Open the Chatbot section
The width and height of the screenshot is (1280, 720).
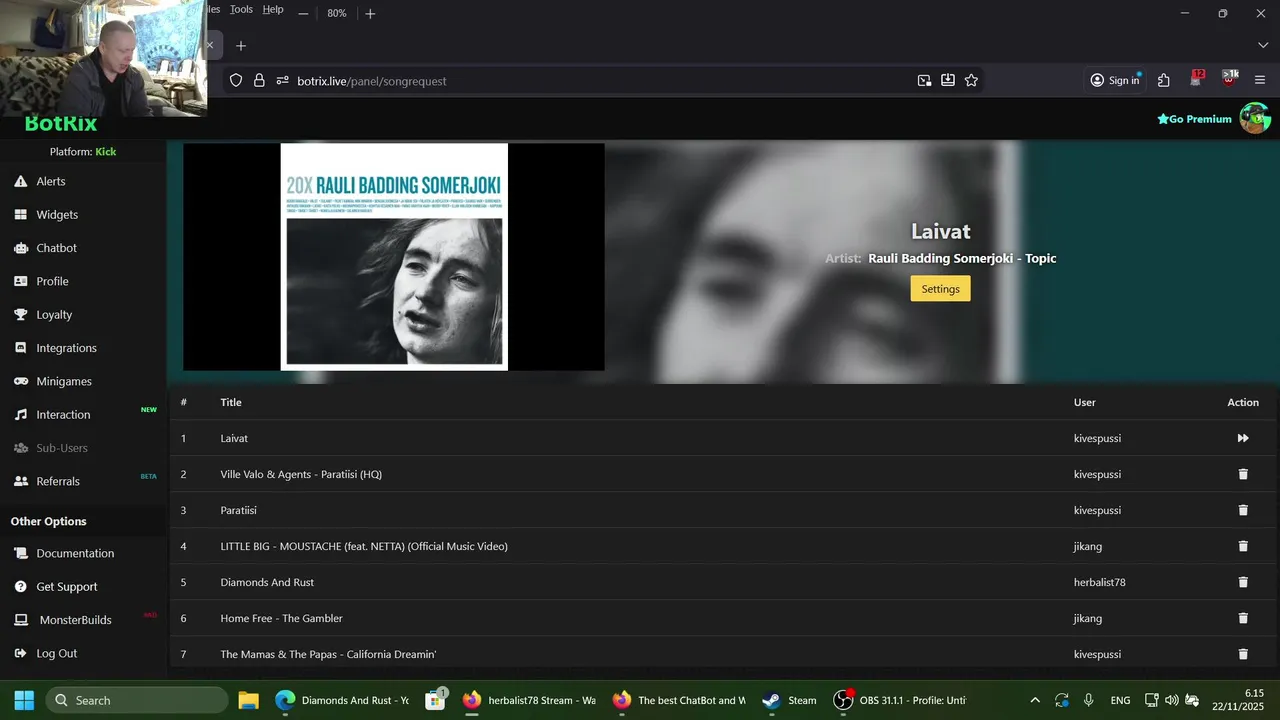[56, 248]
